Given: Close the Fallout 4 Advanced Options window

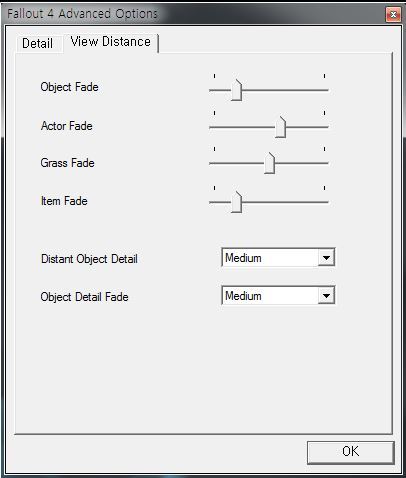Looking at the screenshot, I should tap(393, 14).
